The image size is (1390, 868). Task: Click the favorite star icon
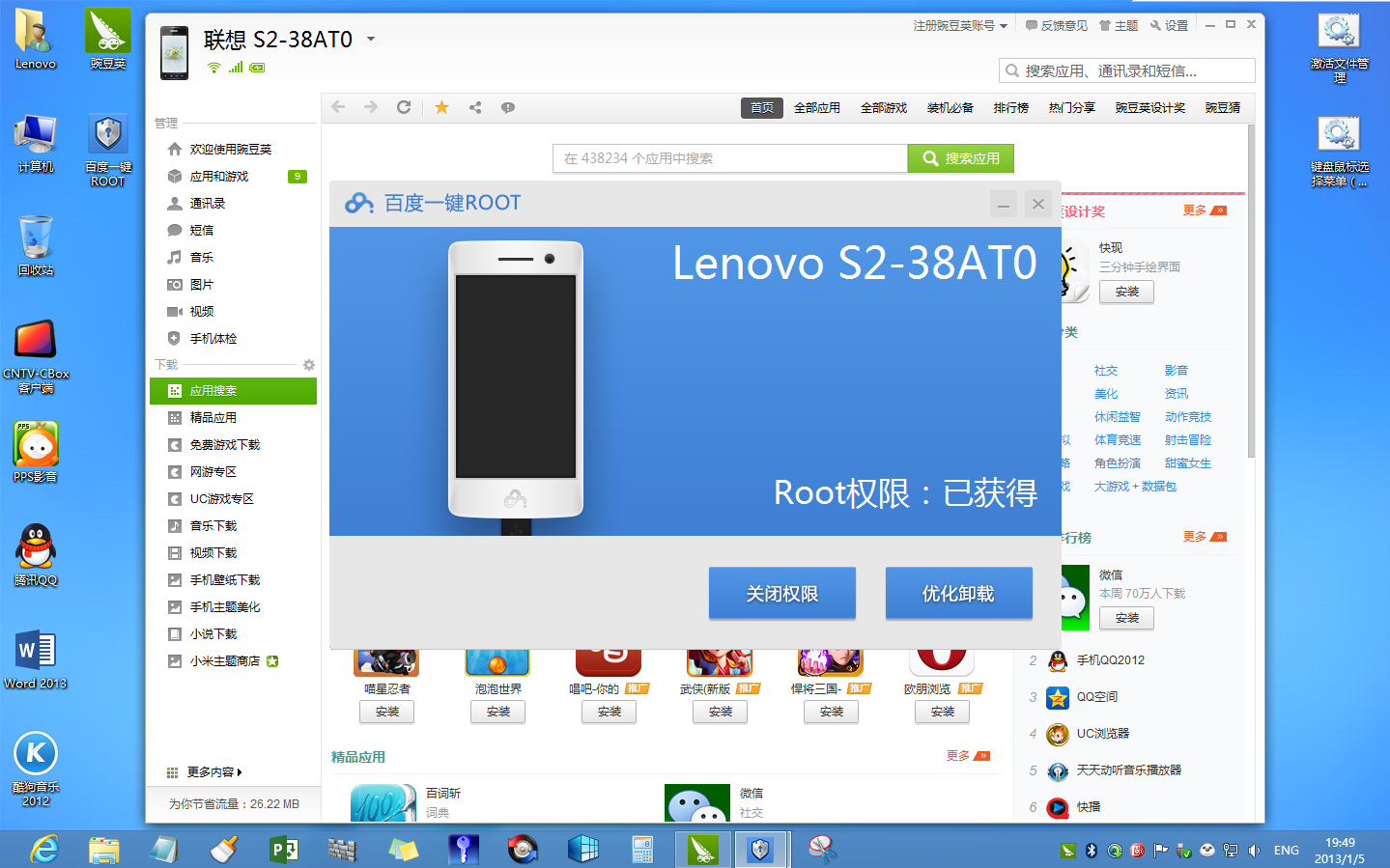point(441,107)
